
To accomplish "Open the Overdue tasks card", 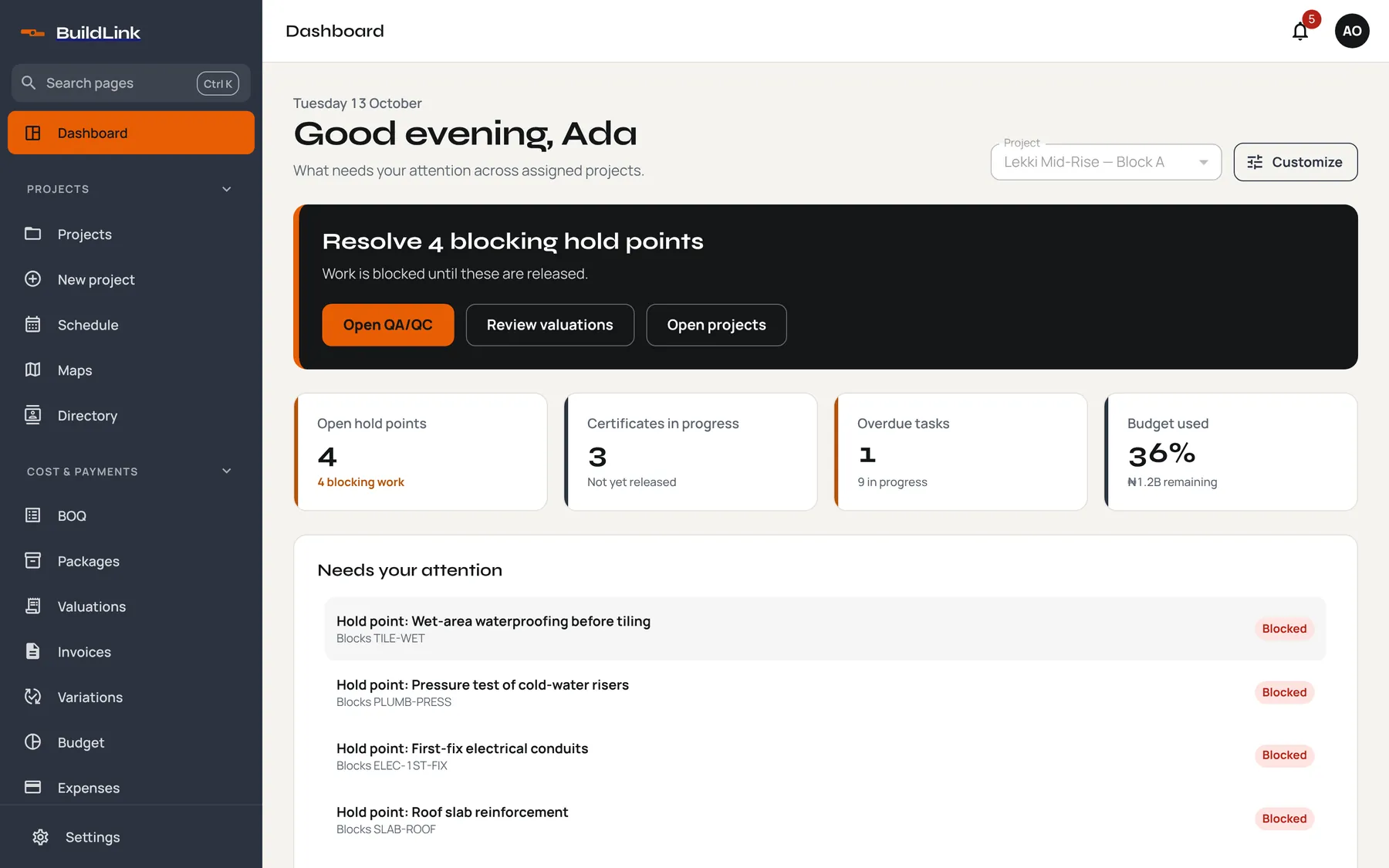I will point(961,452).
